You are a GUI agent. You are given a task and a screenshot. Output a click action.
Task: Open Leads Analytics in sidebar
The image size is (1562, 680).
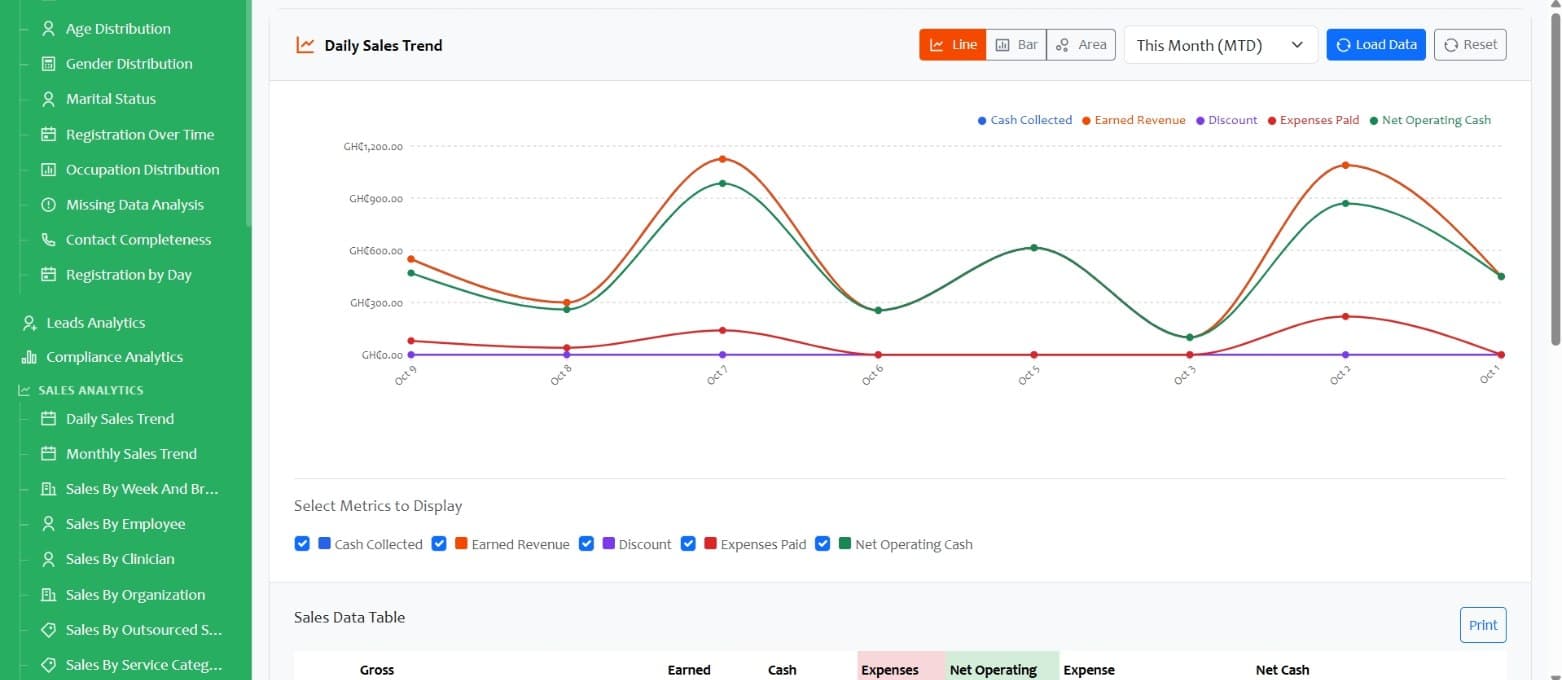coord(96,323)
